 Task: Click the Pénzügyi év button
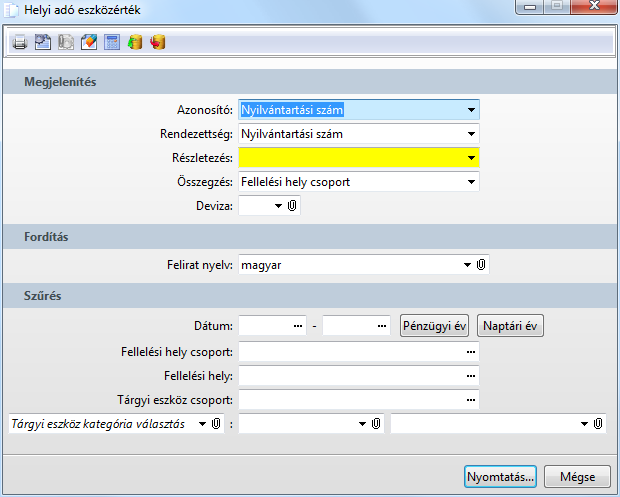point(435,326)
